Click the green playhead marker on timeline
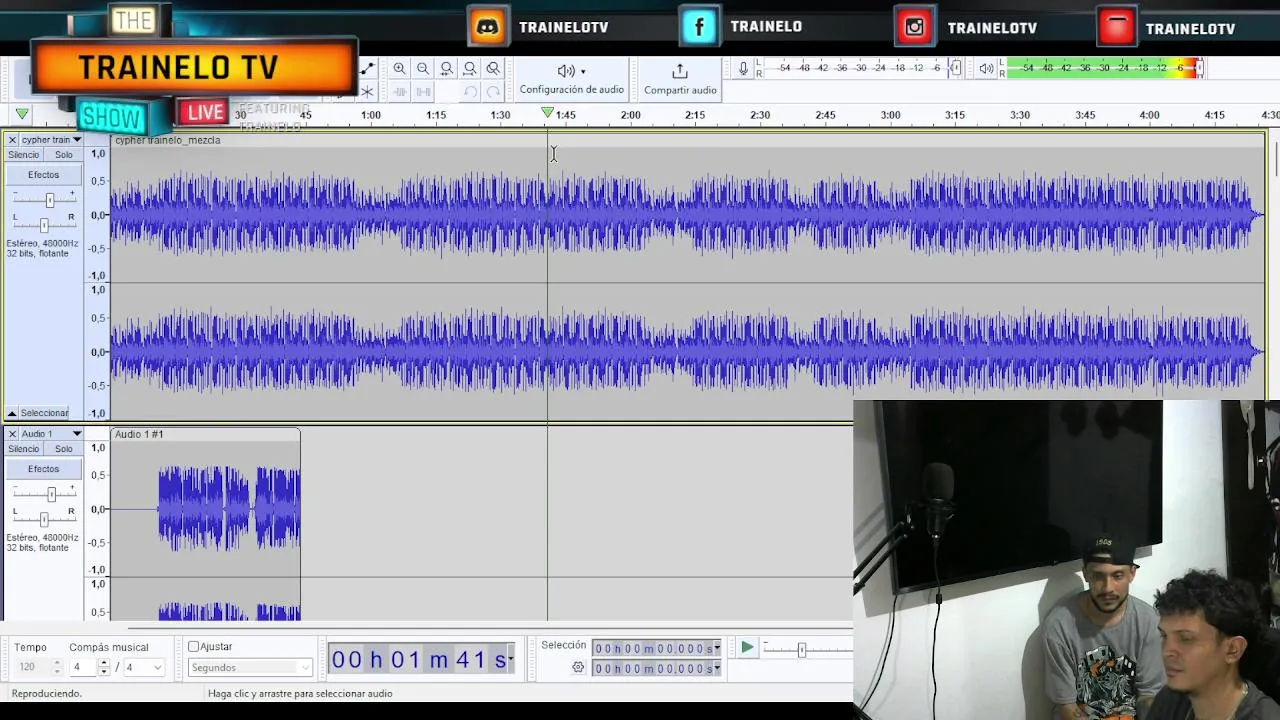 (547, 113)
